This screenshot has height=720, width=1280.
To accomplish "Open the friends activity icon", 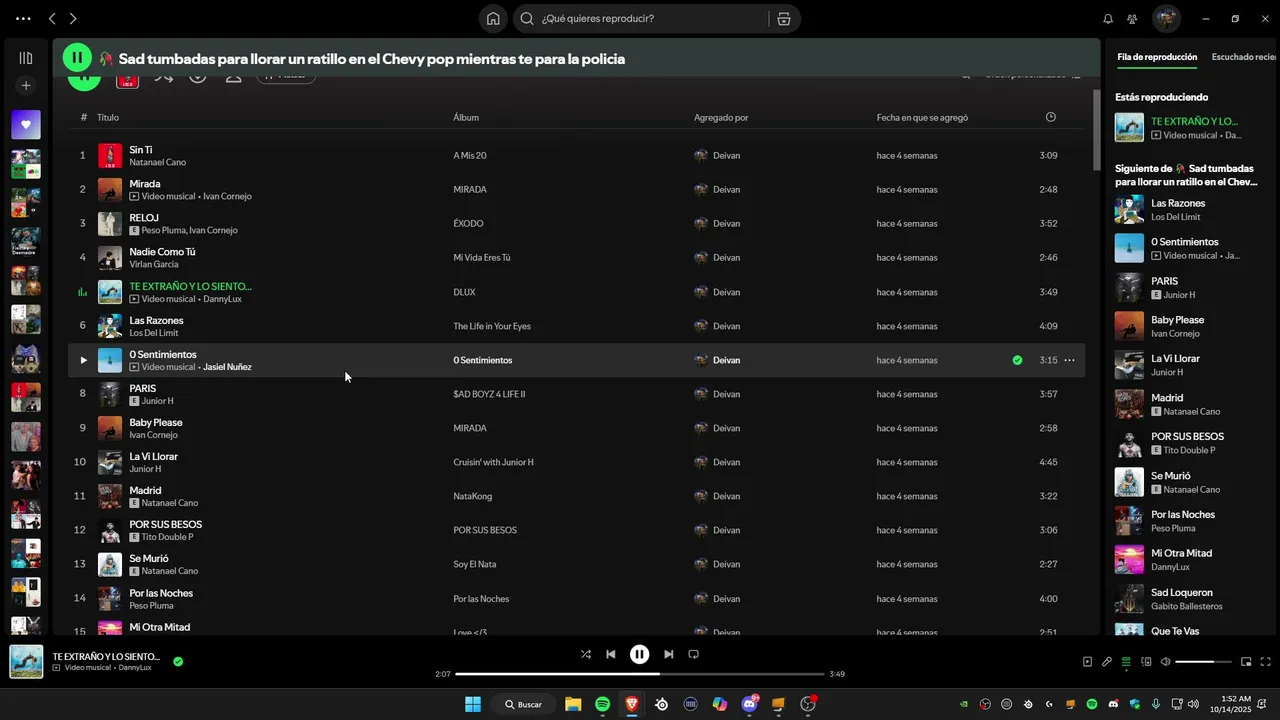I will point(1132,19).
